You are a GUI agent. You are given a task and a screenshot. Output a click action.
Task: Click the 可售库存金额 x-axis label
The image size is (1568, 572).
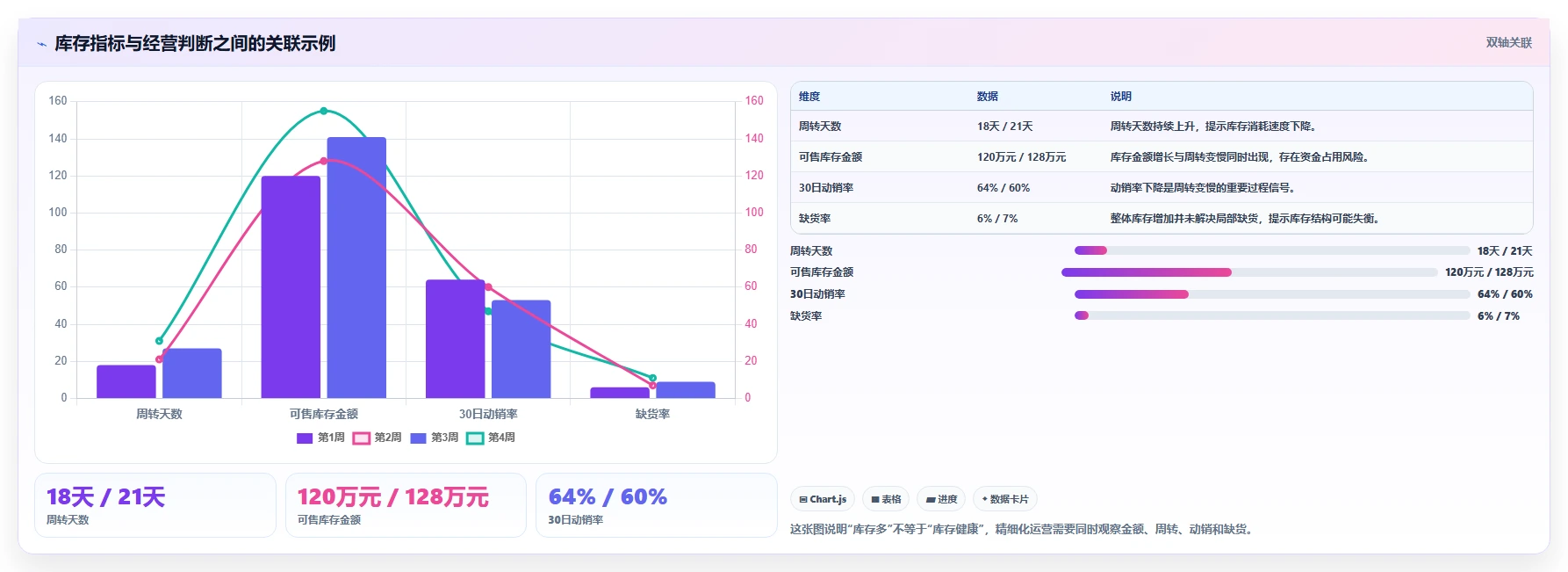pyautogui.click(x=324, y=414)
